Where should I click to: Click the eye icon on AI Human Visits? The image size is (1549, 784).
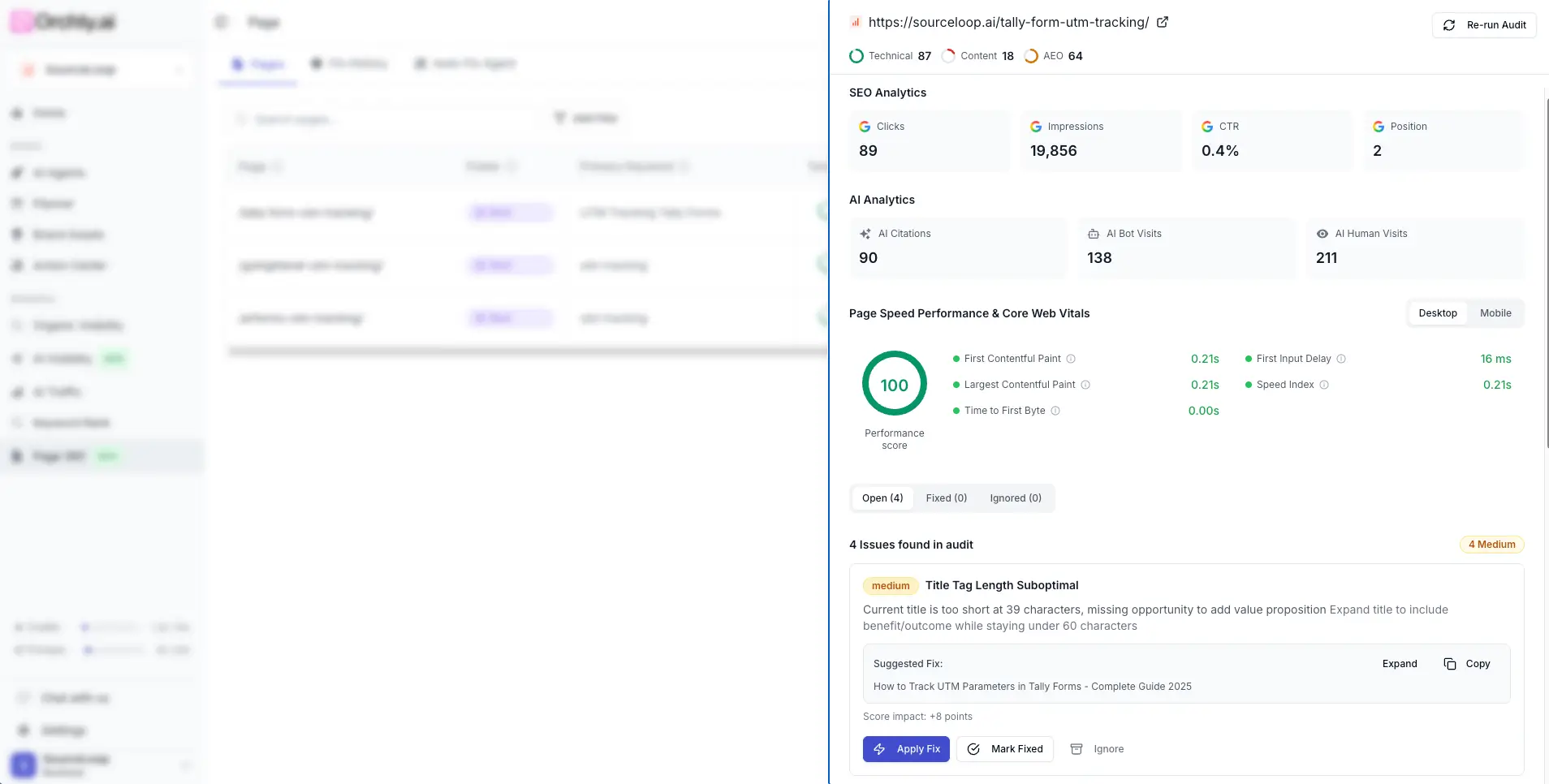pyautogui.click(x=1323, y=234)
